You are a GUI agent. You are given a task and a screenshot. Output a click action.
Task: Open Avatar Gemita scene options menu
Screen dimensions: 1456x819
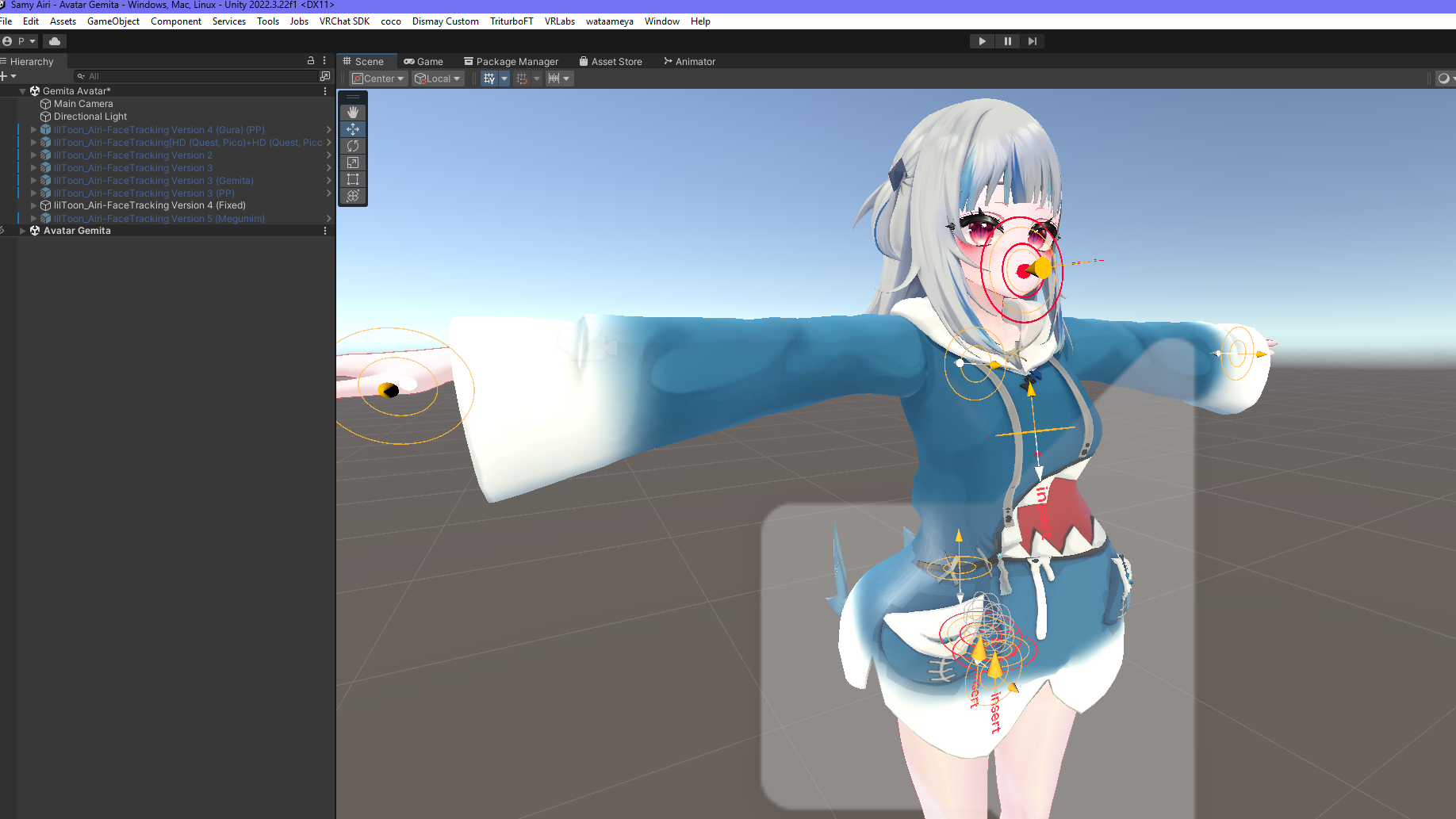tap(325, 231)
